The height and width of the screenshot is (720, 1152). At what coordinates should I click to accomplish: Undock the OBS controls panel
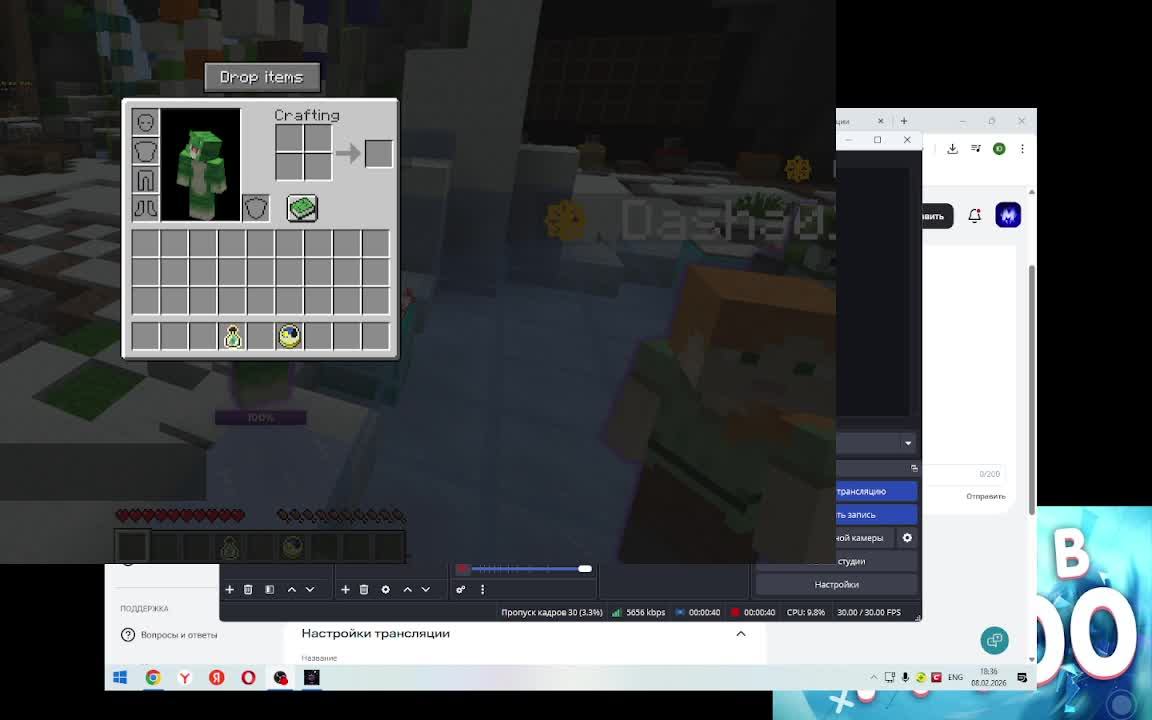[914, 468]
